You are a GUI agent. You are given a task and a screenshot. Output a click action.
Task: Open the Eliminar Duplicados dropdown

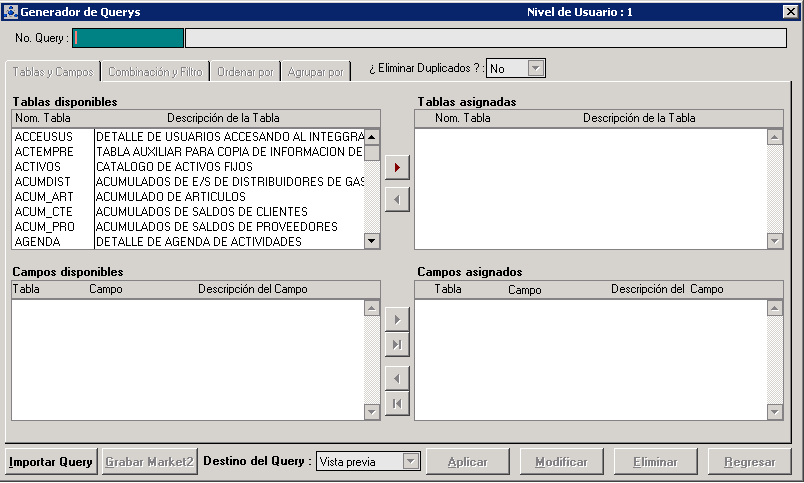point(535,68)
